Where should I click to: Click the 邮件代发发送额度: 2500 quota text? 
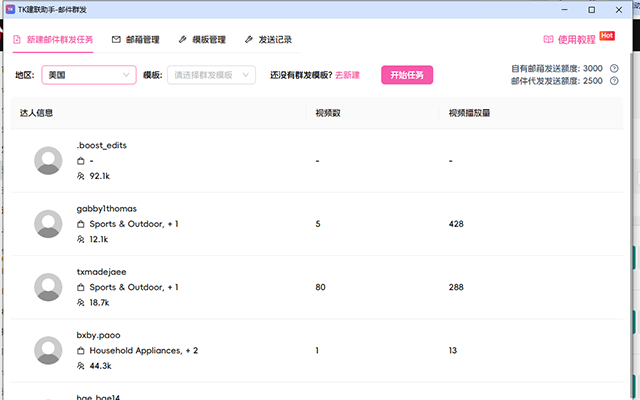click(557, 81)
